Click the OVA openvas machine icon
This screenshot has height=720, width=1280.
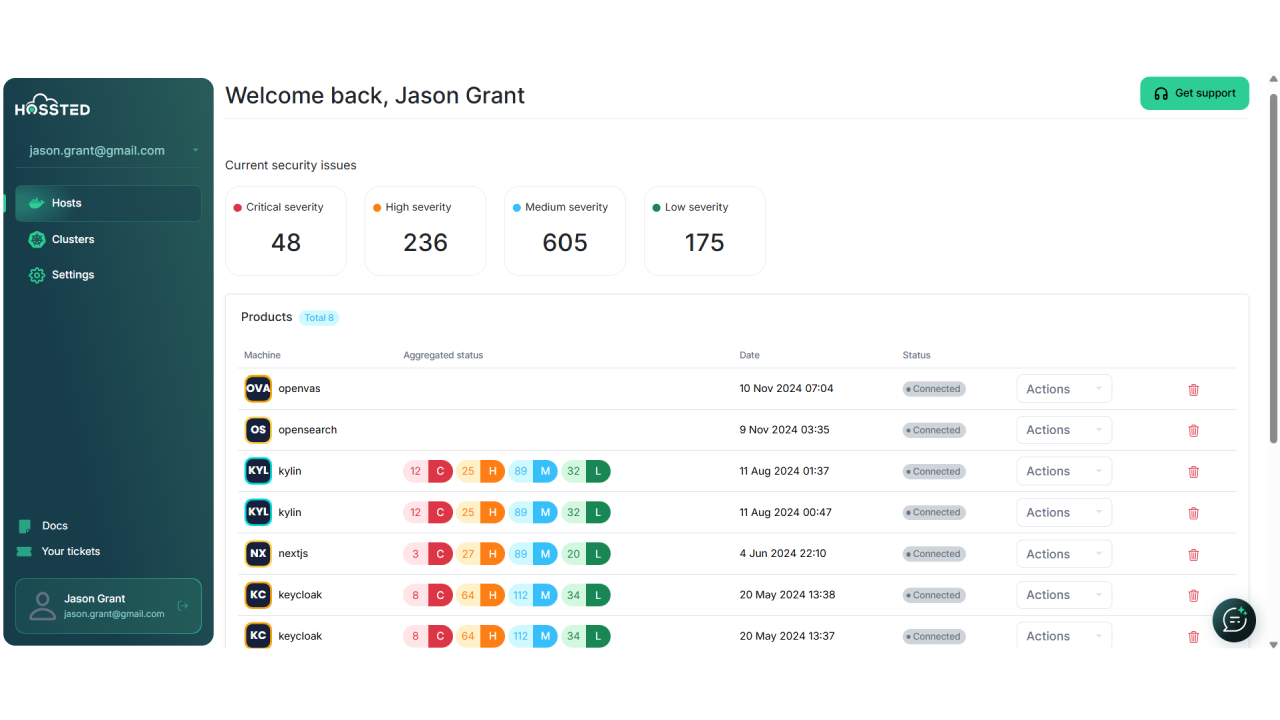click(x=258, y=389)
